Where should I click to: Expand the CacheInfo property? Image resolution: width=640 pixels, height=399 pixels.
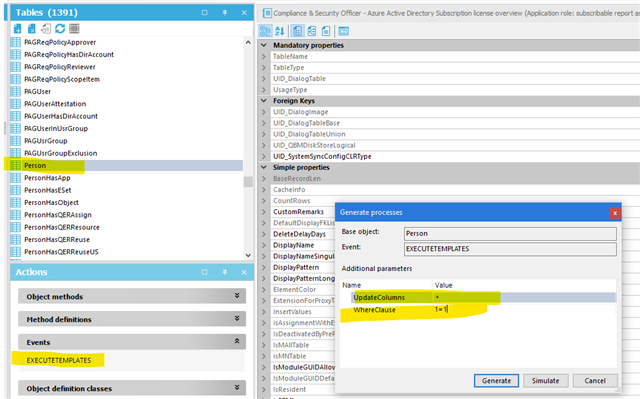click(264, 190)
